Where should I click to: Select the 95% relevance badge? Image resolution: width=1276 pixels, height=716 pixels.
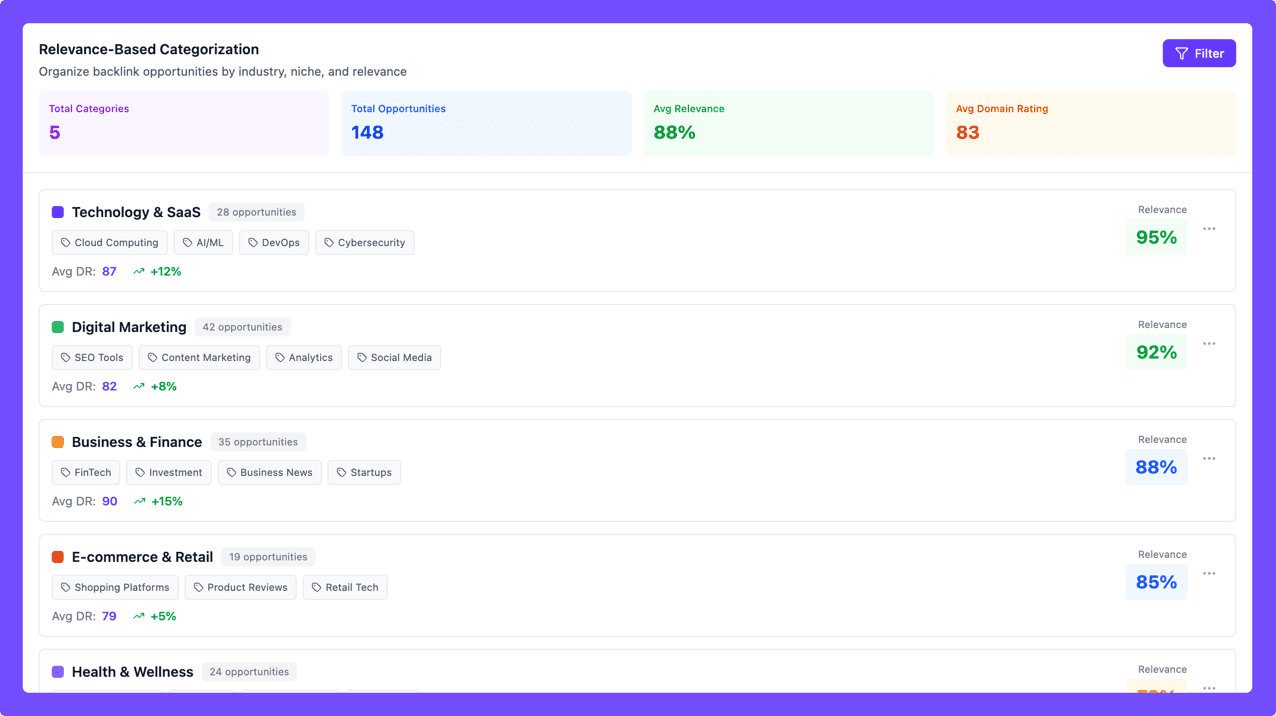1156,237
